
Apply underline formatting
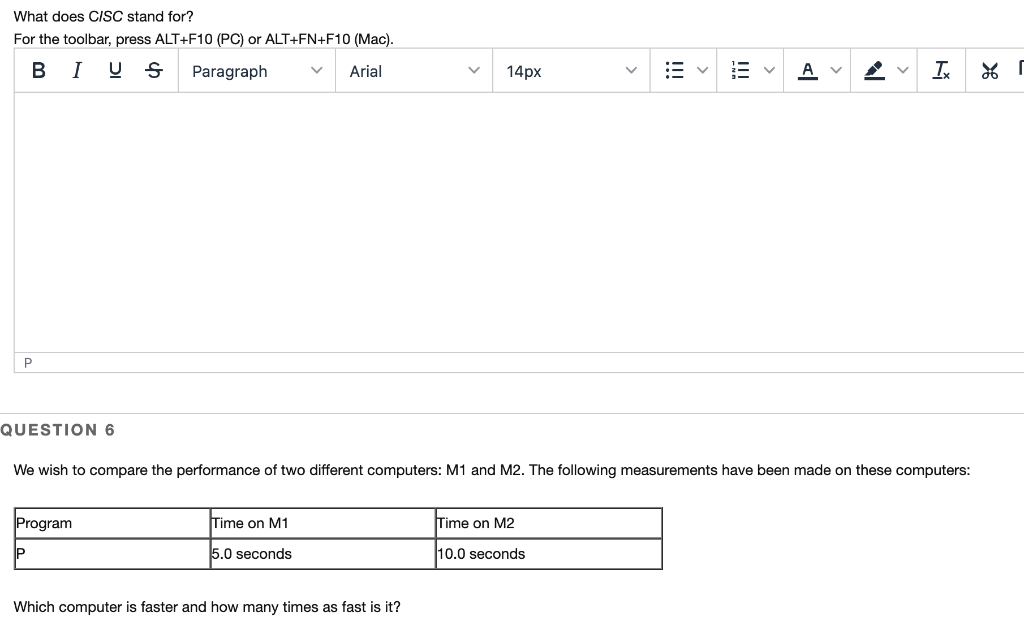coord(114,69)
